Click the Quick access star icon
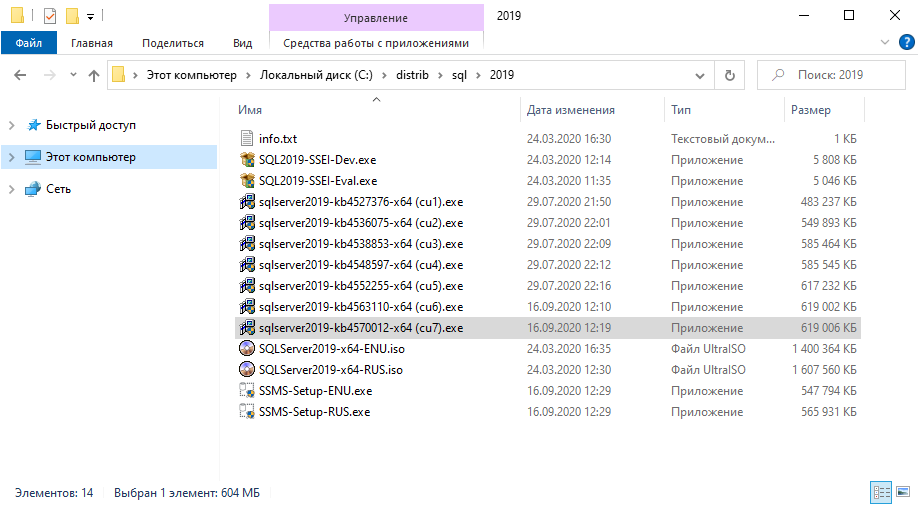Viewport: 919px width, 505px height. [34, 125]
